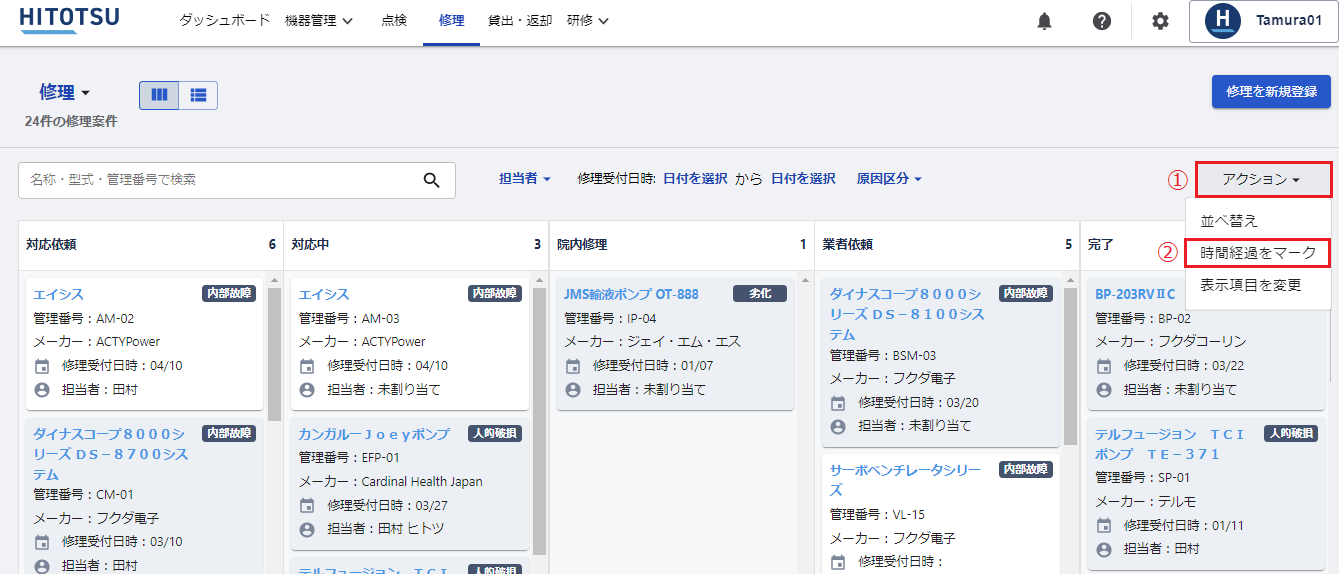Open the settings gear icon
Screen dimensions: 1339x574
click(1160, 21)
